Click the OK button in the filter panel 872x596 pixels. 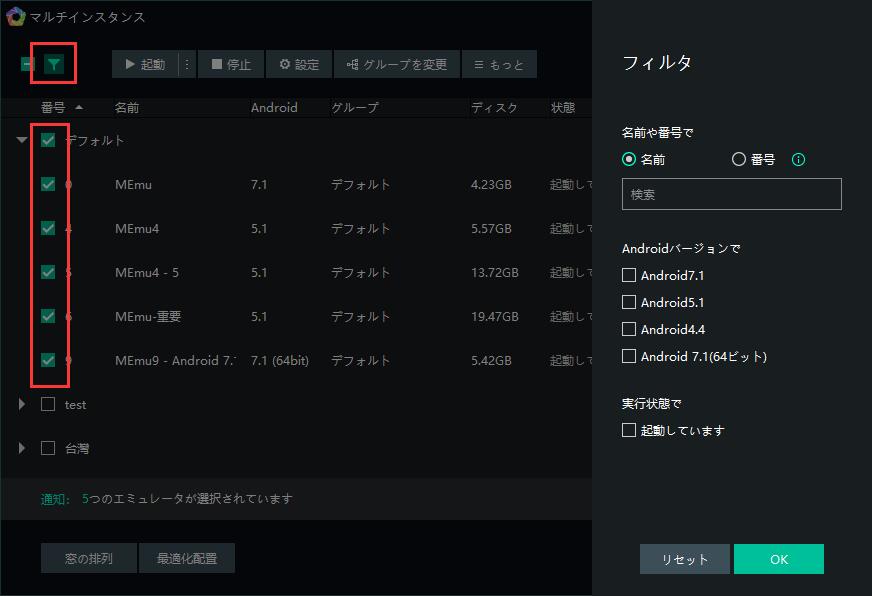778,559
